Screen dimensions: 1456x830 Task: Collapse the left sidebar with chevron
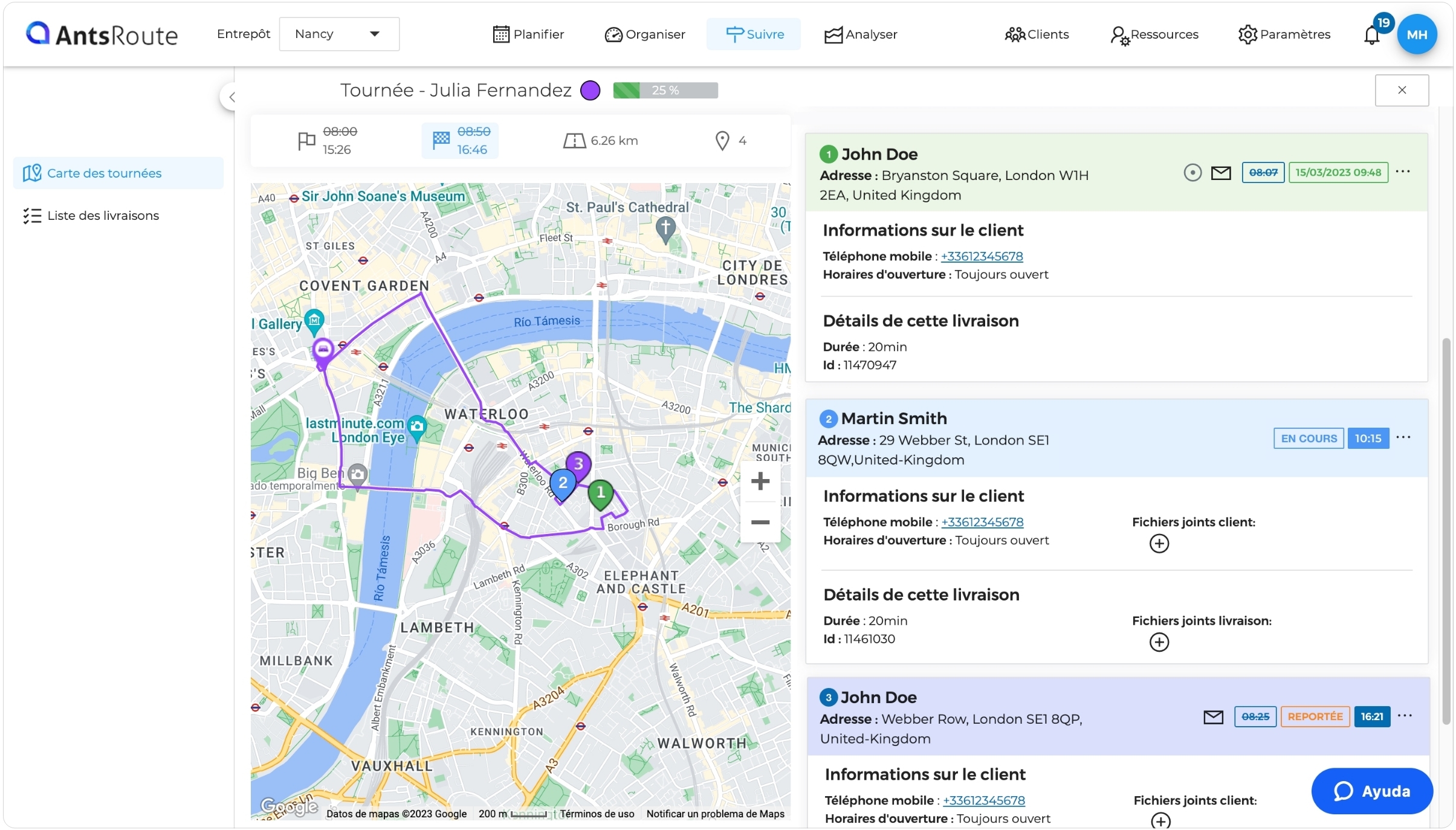pyautogui.click(x=231, y=97)
